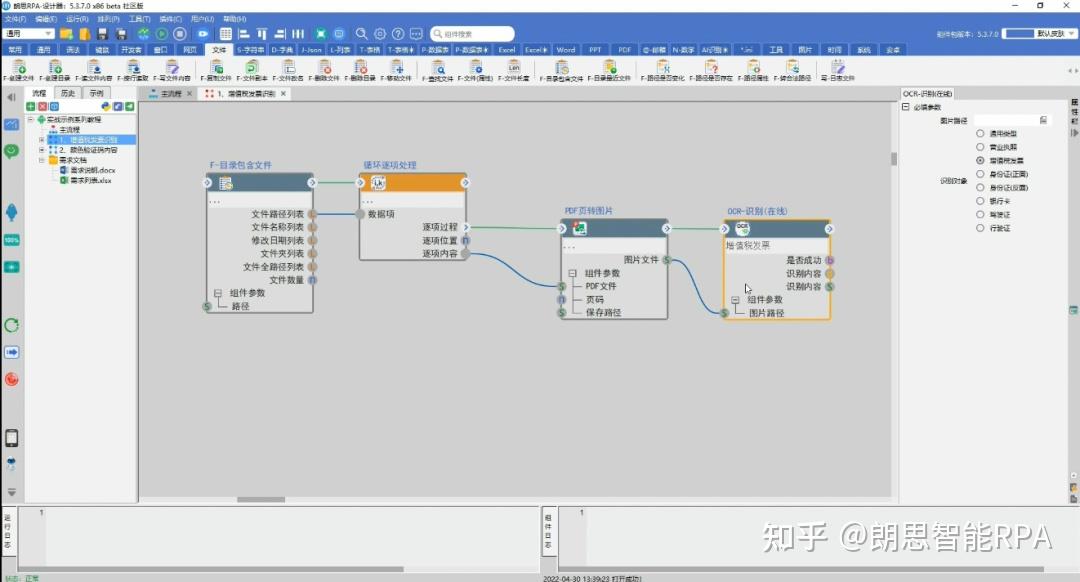Collapse the 必填参数 section in the right panel
1080x582 pixels.
[x=906, y=107]
